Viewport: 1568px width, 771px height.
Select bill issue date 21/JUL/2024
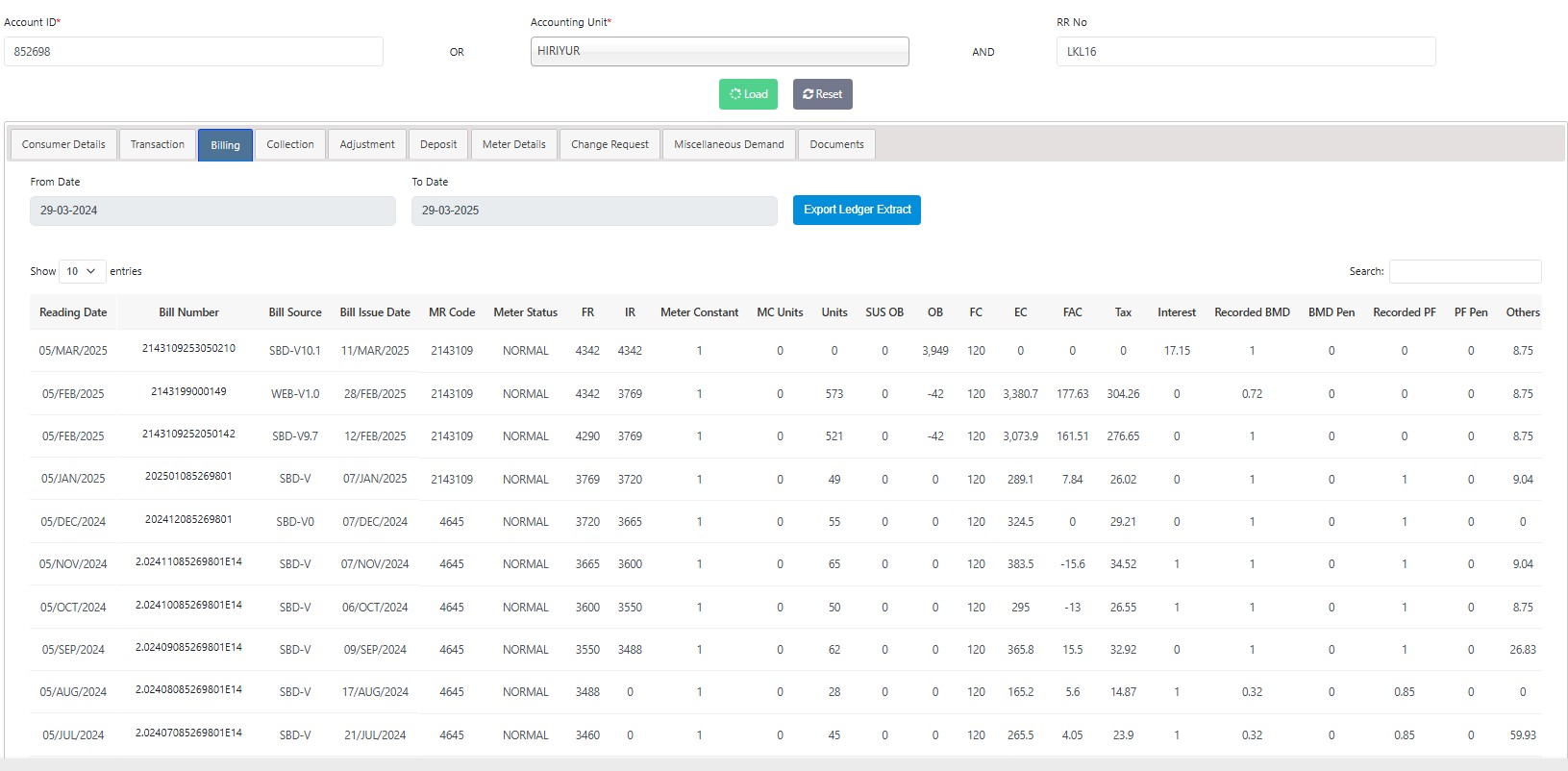coord(375,735)
